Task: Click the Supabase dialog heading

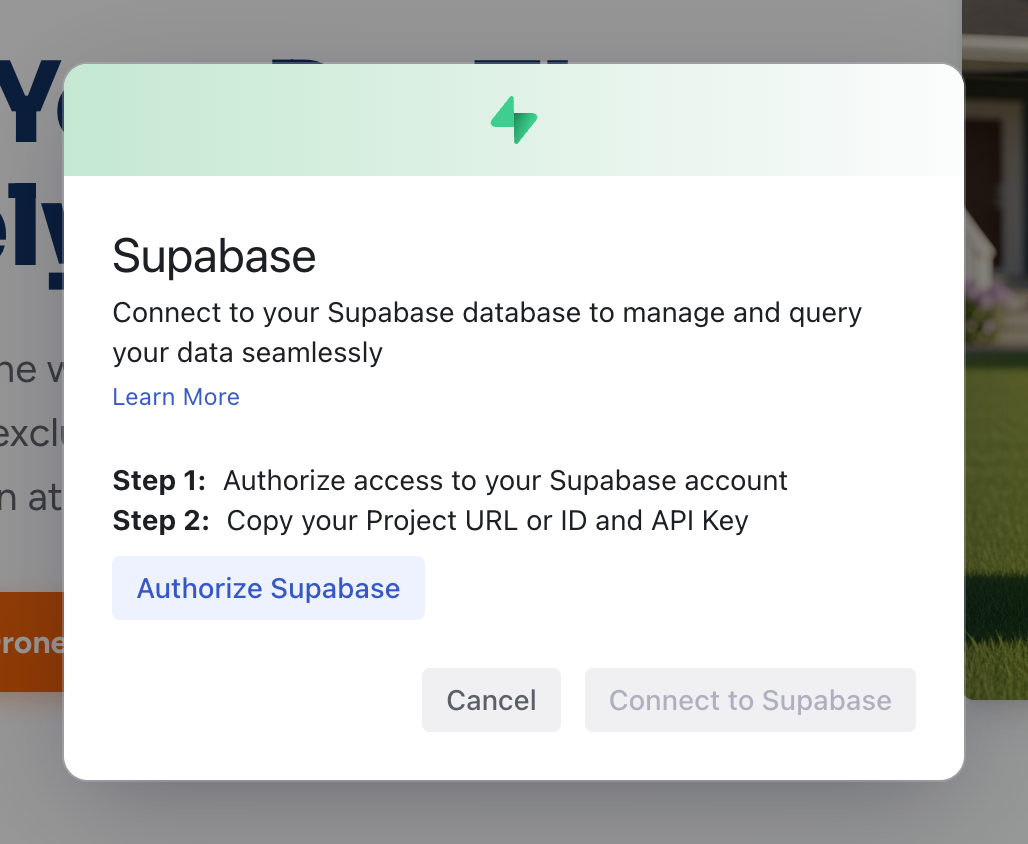Action: point(214,257)
